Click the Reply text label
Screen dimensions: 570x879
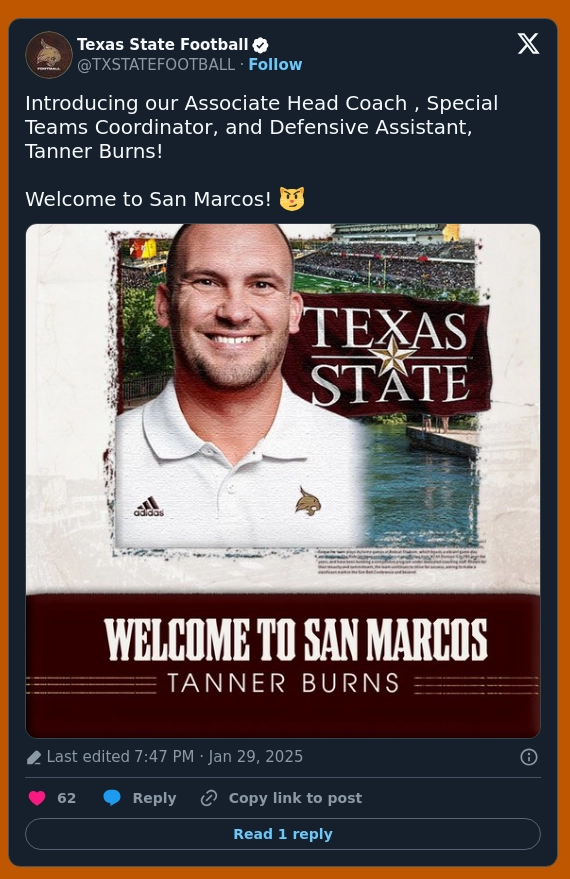click(154, 798)
